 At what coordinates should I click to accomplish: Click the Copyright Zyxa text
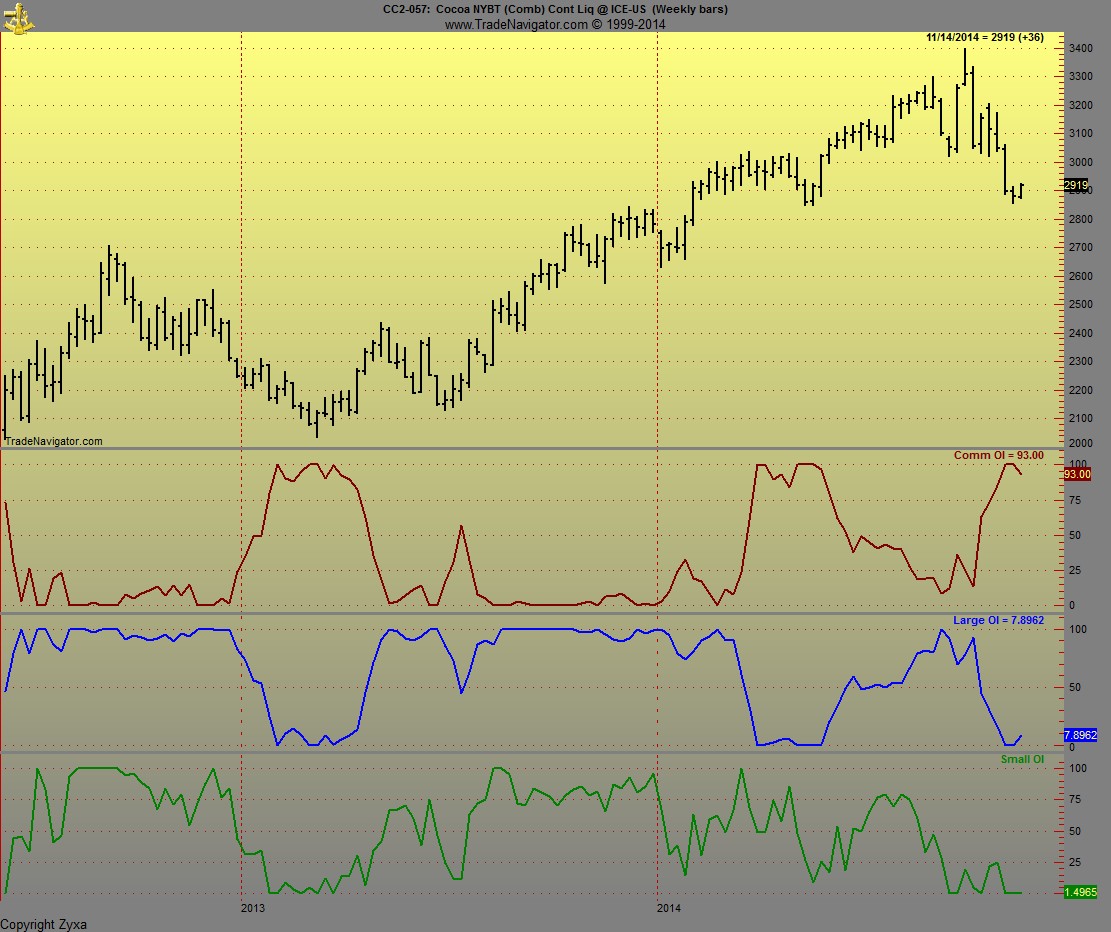44,925
